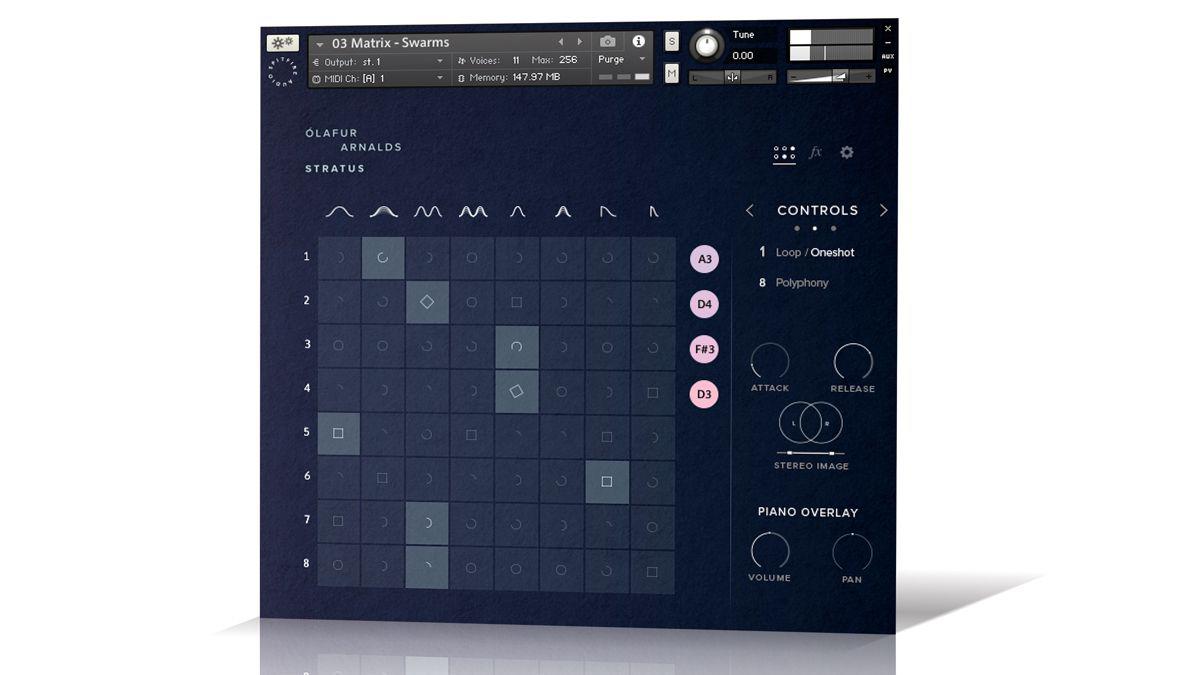Click the Attack knob
The image size is (1200, 675).
[770, 361]
